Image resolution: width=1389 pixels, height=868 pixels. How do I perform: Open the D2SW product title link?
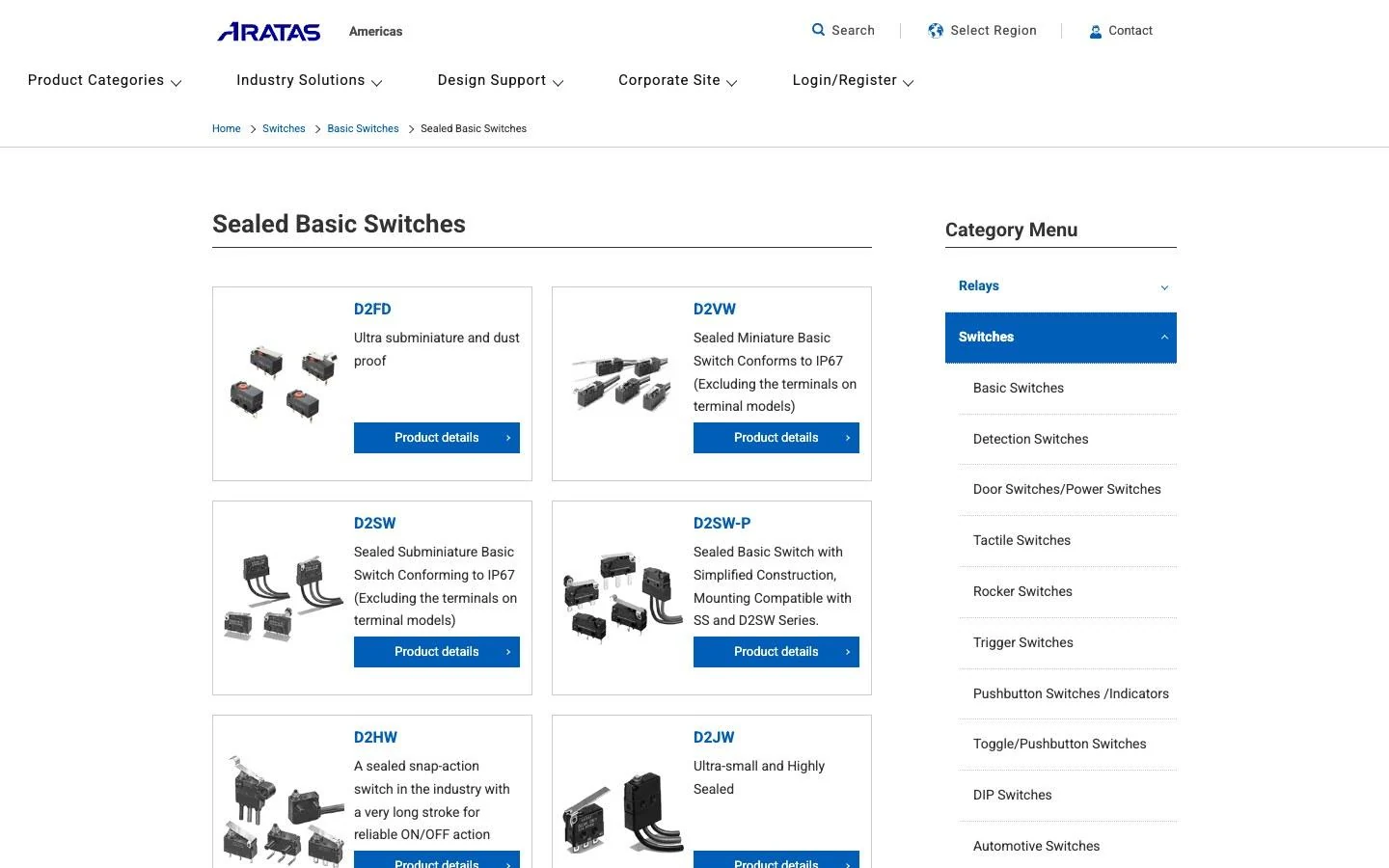[375, 524]
